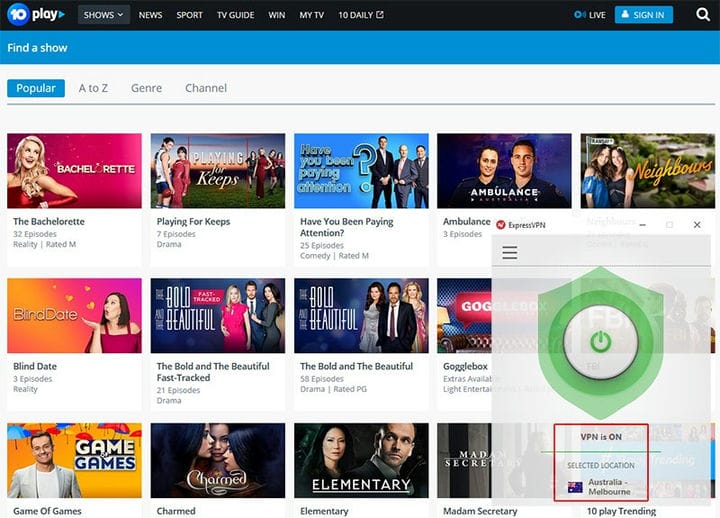This screenshot has height=518, width=720.
Task: Open ExpressVPN hamburger menu
Action: 510,253
